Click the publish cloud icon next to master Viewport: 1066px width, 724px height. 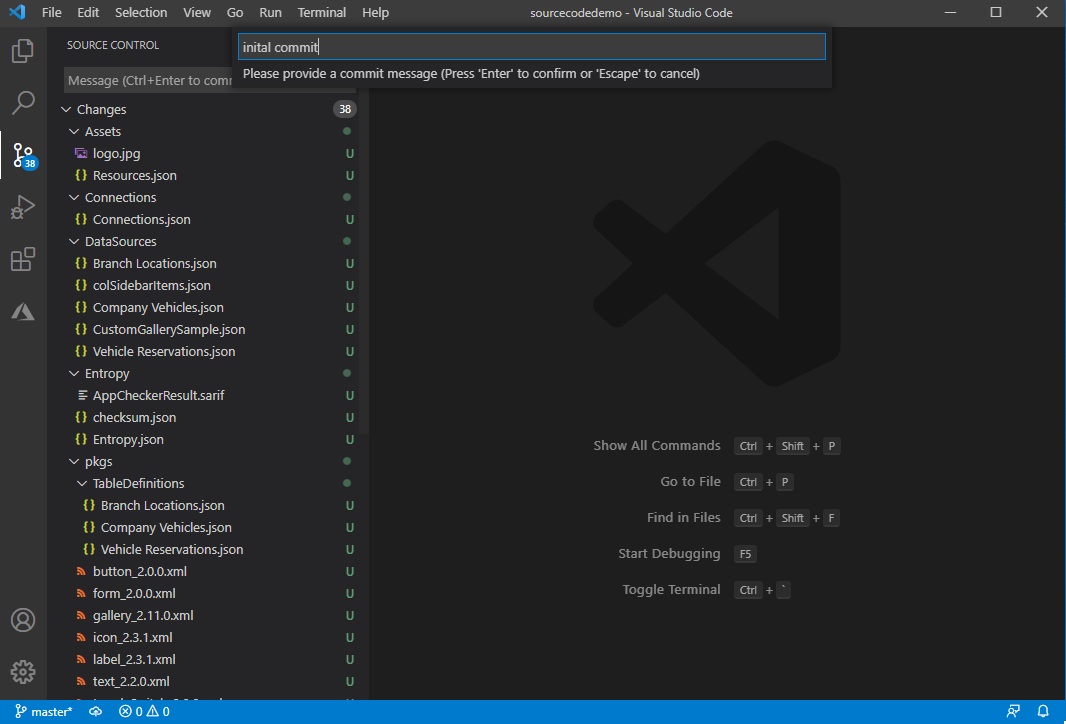[94, 711]
